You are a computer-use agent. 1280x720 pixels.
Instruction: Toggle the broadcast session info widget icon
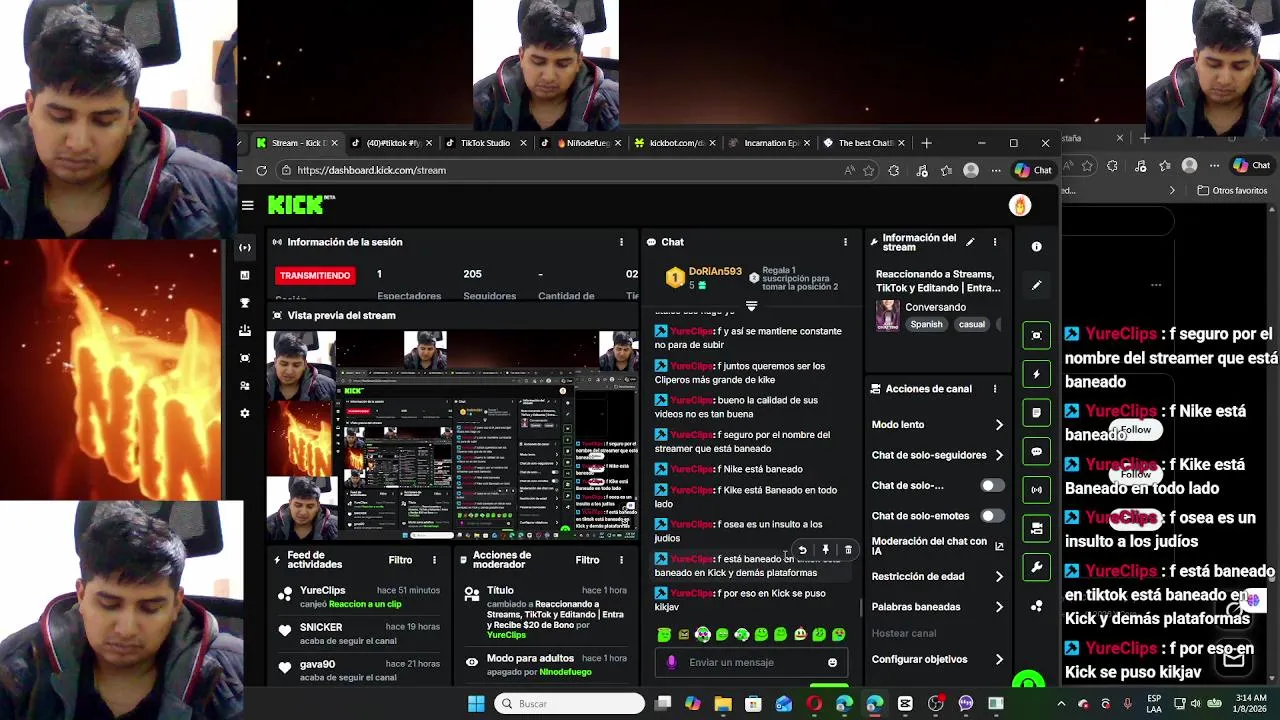pos(1036,490)
